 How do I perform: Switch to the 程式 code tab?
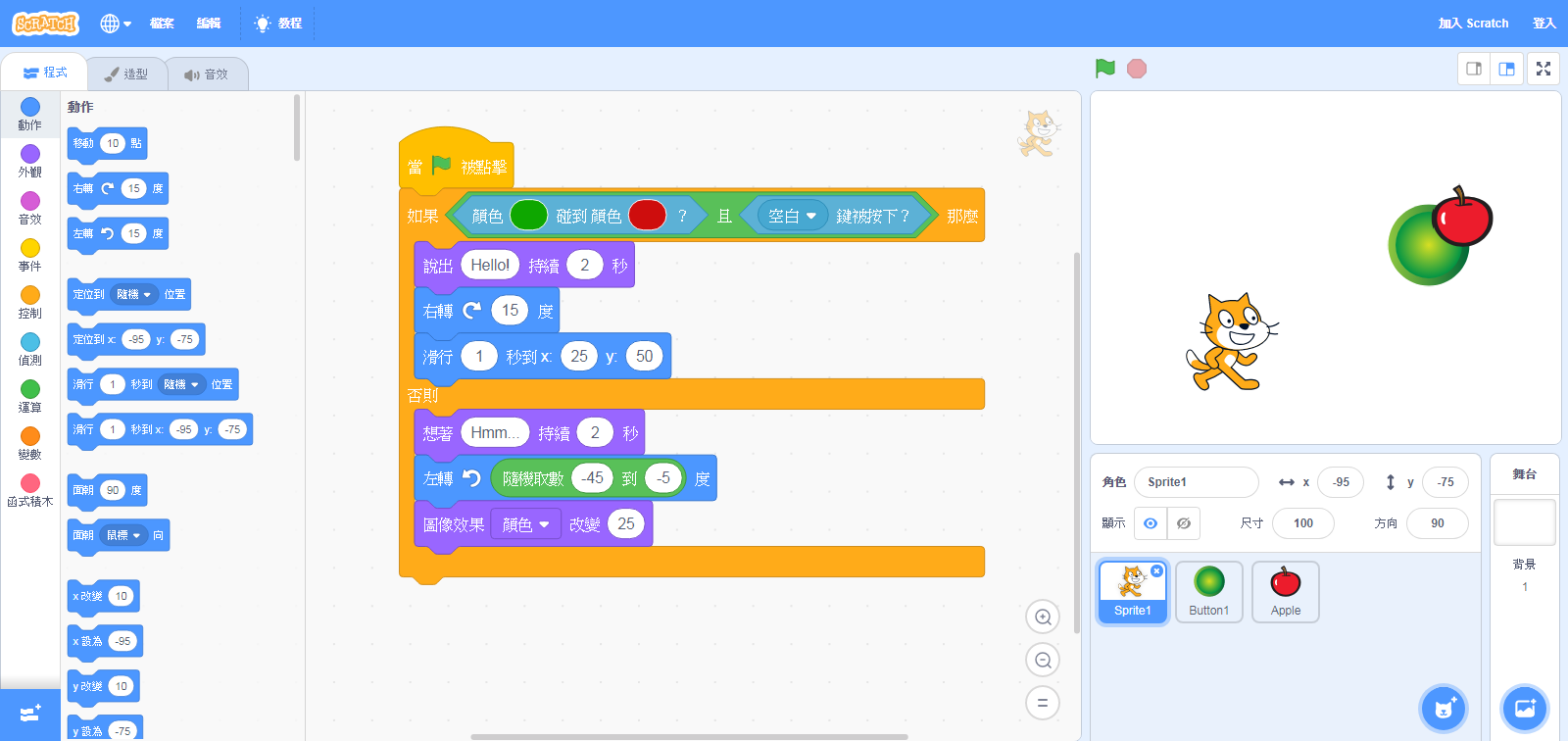(45, 73)
